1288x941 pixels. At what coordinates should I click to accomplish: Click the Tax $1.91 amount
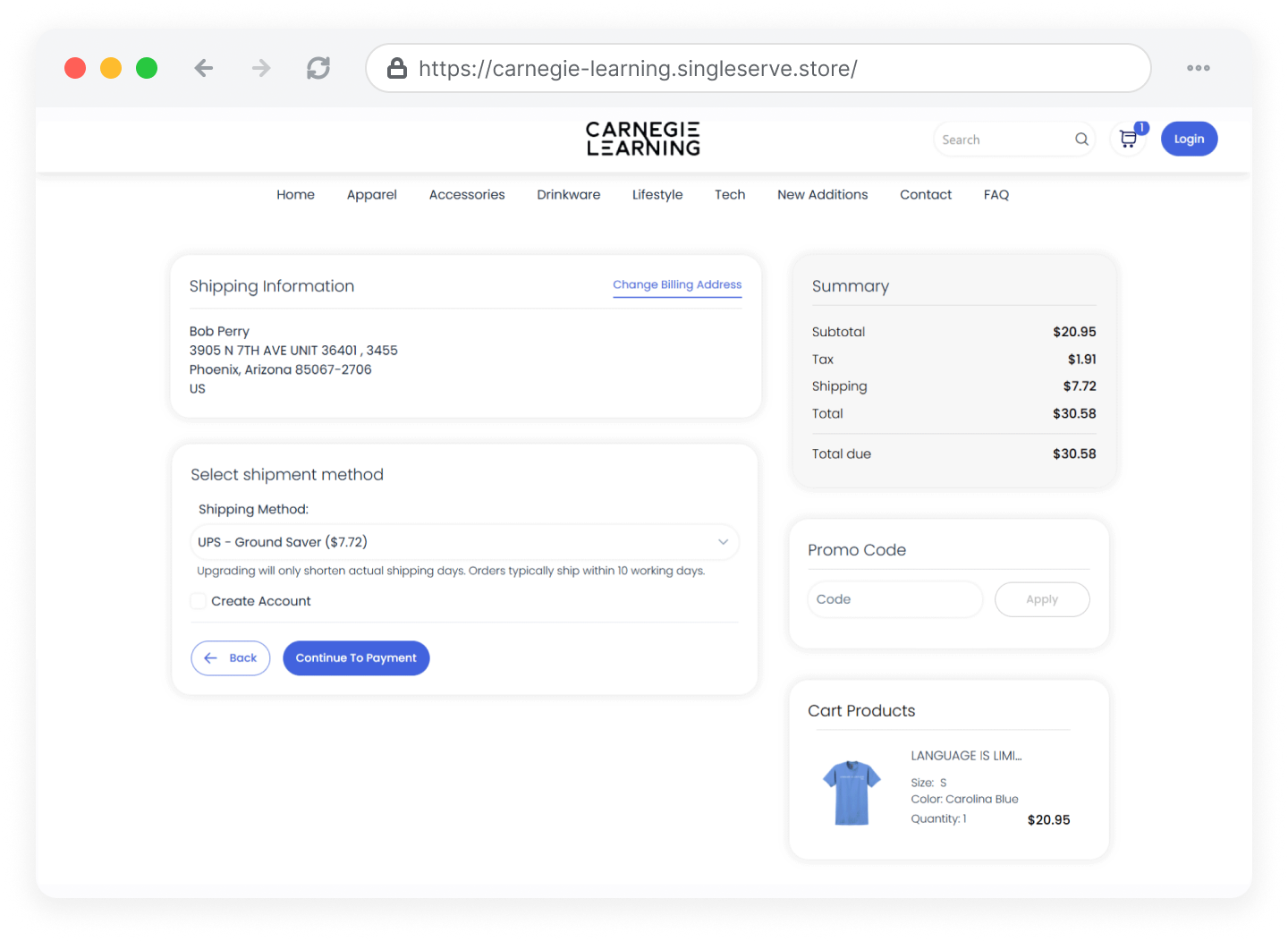(x=1082, y=360)
